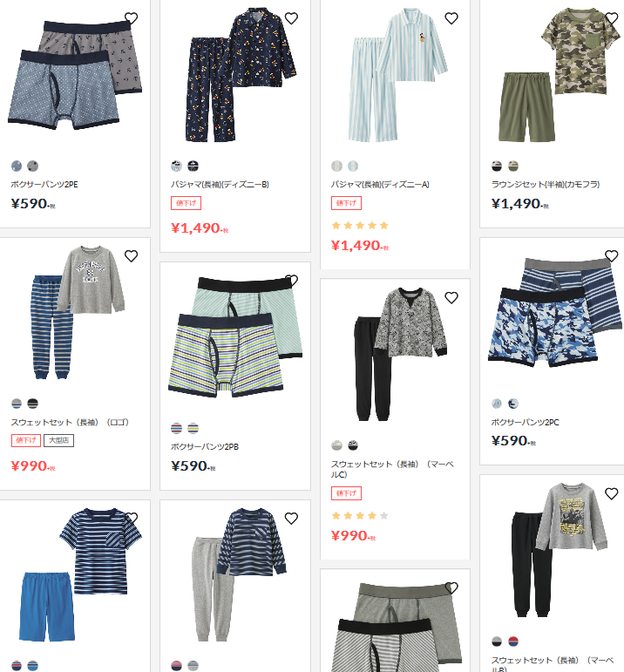Select gray color swatch for ボクサーパンツ2PE
Screen dimensions: 624x672
point(33,166)
